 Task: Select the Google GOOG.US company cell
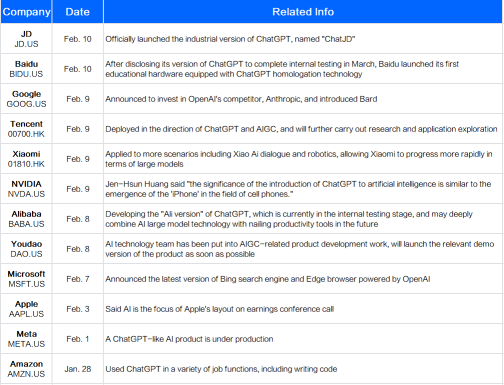click(26, 99)
